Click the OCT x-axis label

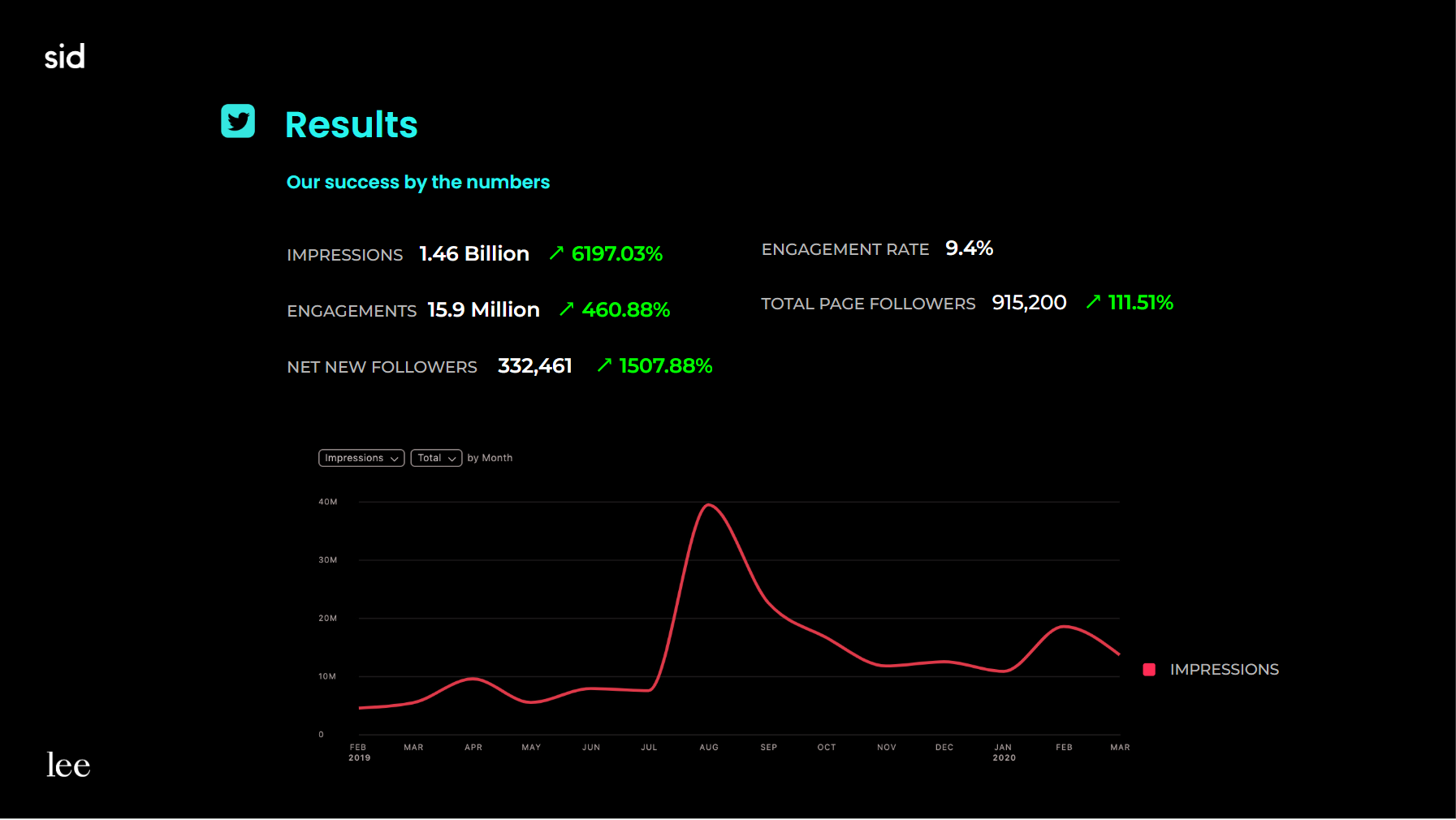827,748
